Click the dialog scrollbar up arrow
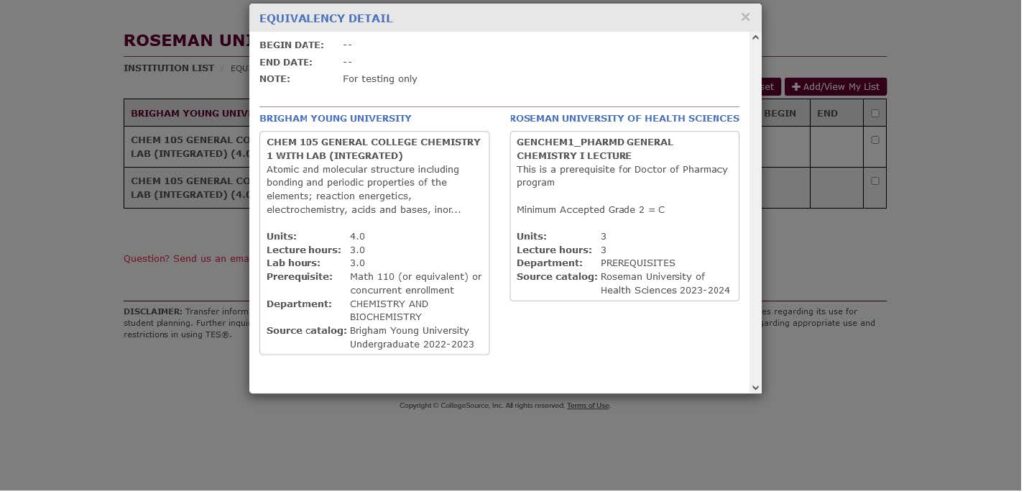1024x492 pixels. point(756,38)
